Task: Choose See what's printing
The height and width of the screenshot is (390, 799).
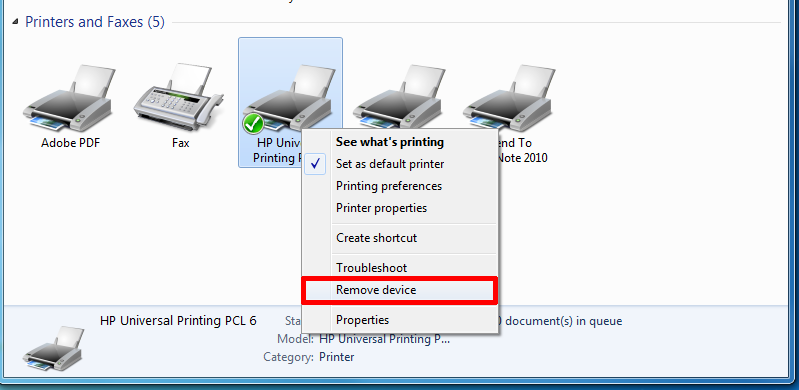Action: 390,142
